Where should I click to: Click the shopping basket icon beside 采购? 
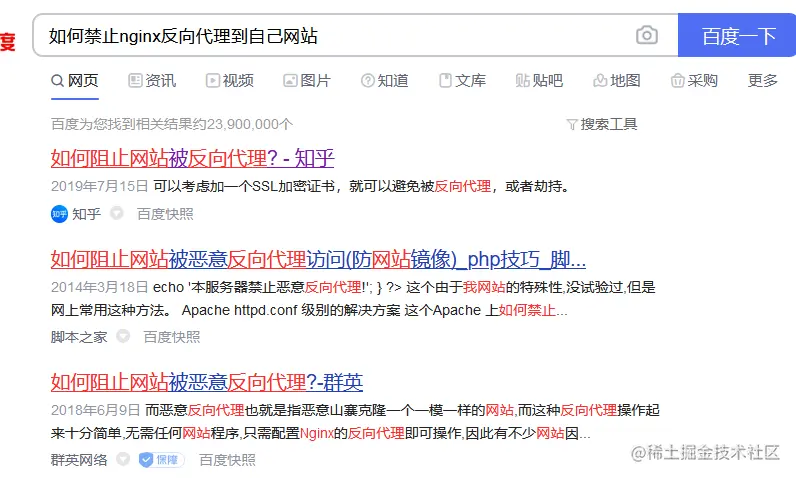(x=677, y=80)
